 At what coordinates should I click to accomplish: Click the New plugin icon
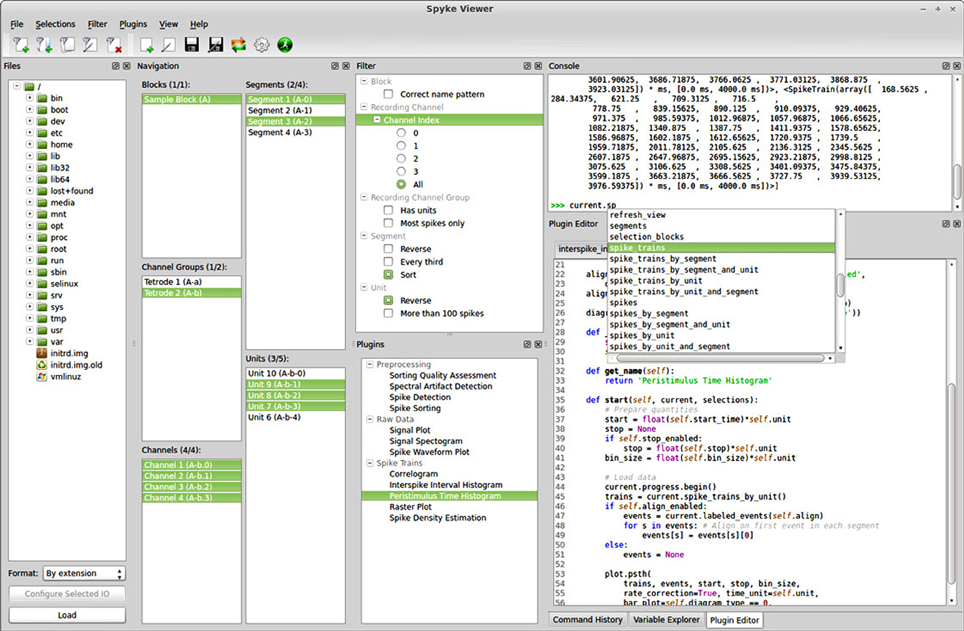[x=146, y=45]
